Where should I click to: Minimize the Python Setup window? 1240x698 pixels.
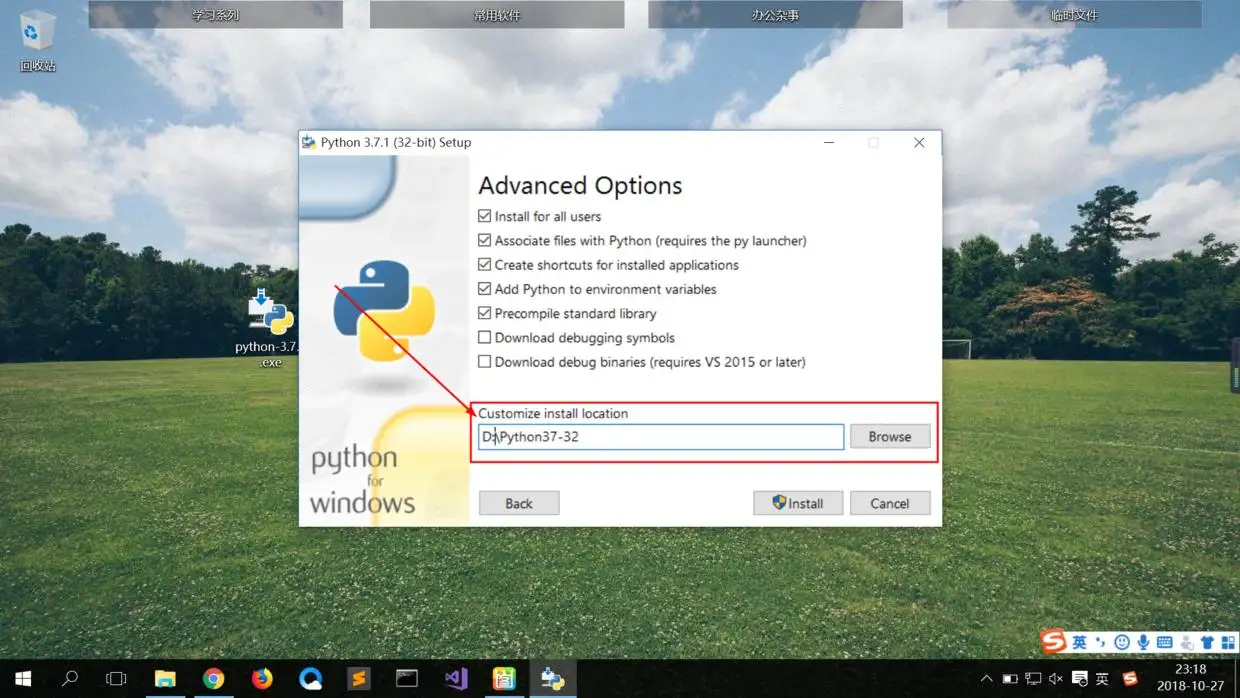tap(829, 143)
